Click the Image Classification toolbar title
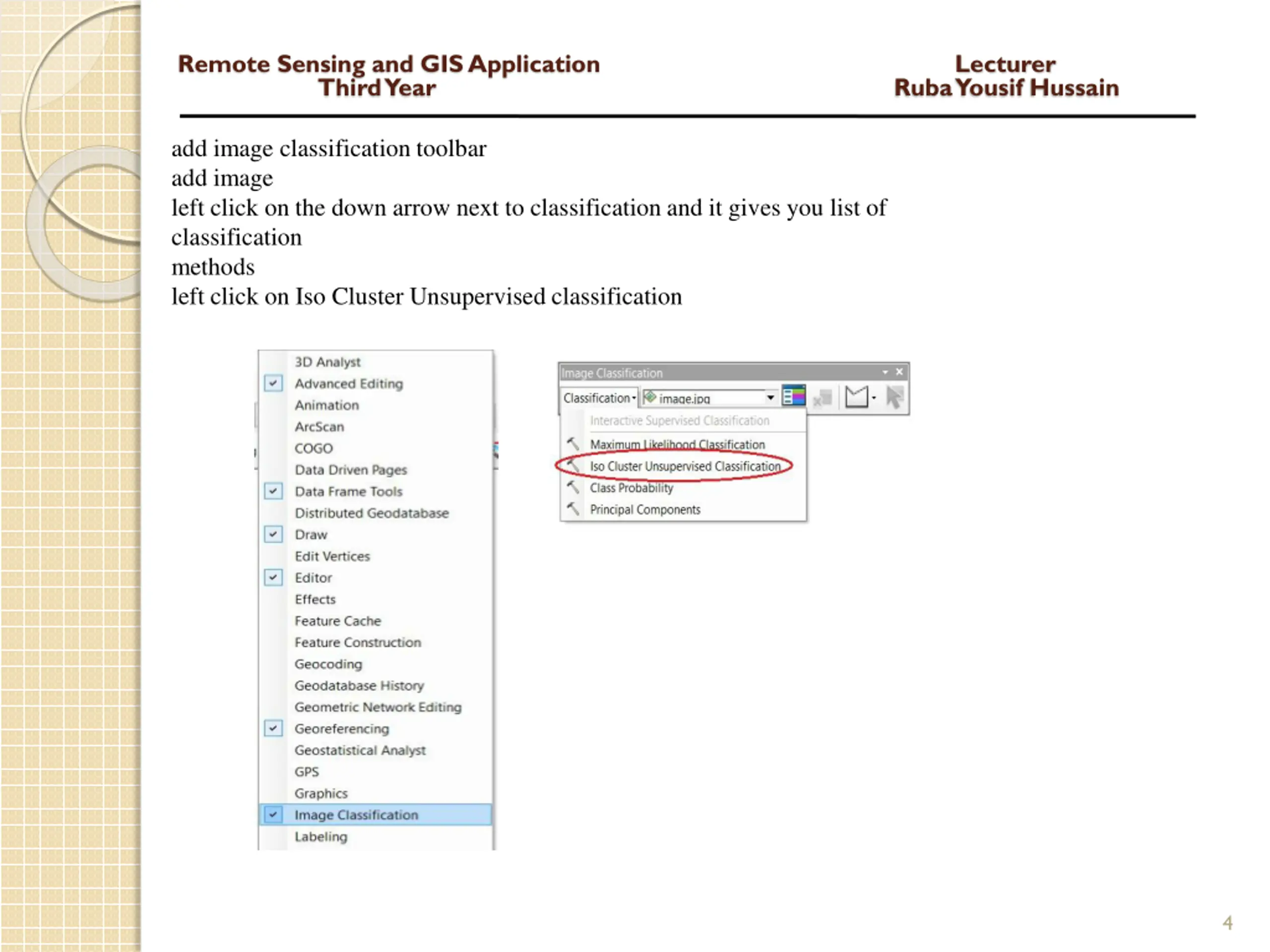 click(612, 373)
